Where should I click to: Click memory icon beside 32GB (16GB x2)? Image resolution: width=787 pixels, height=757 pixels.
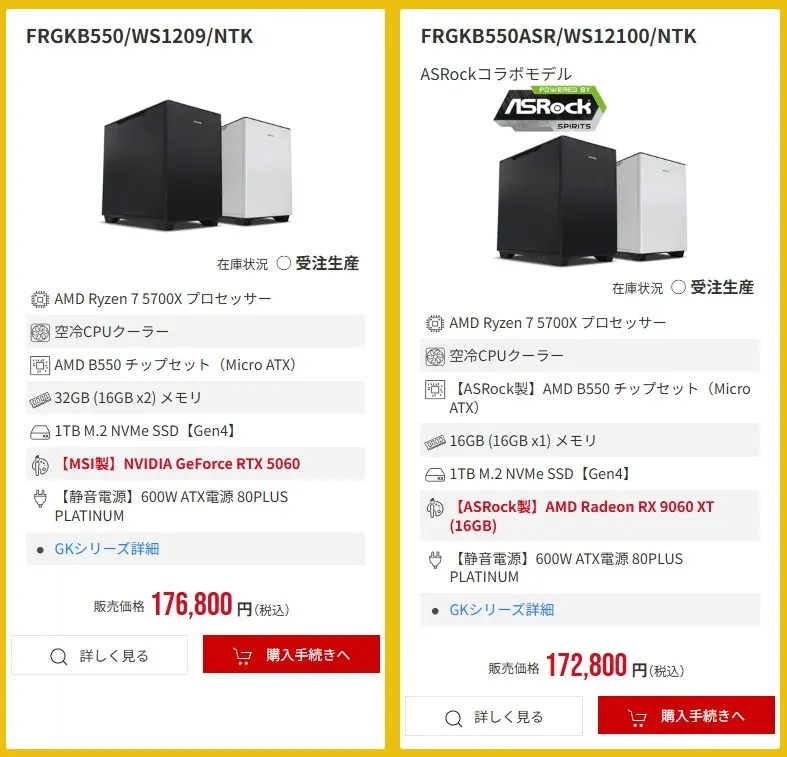40,398
